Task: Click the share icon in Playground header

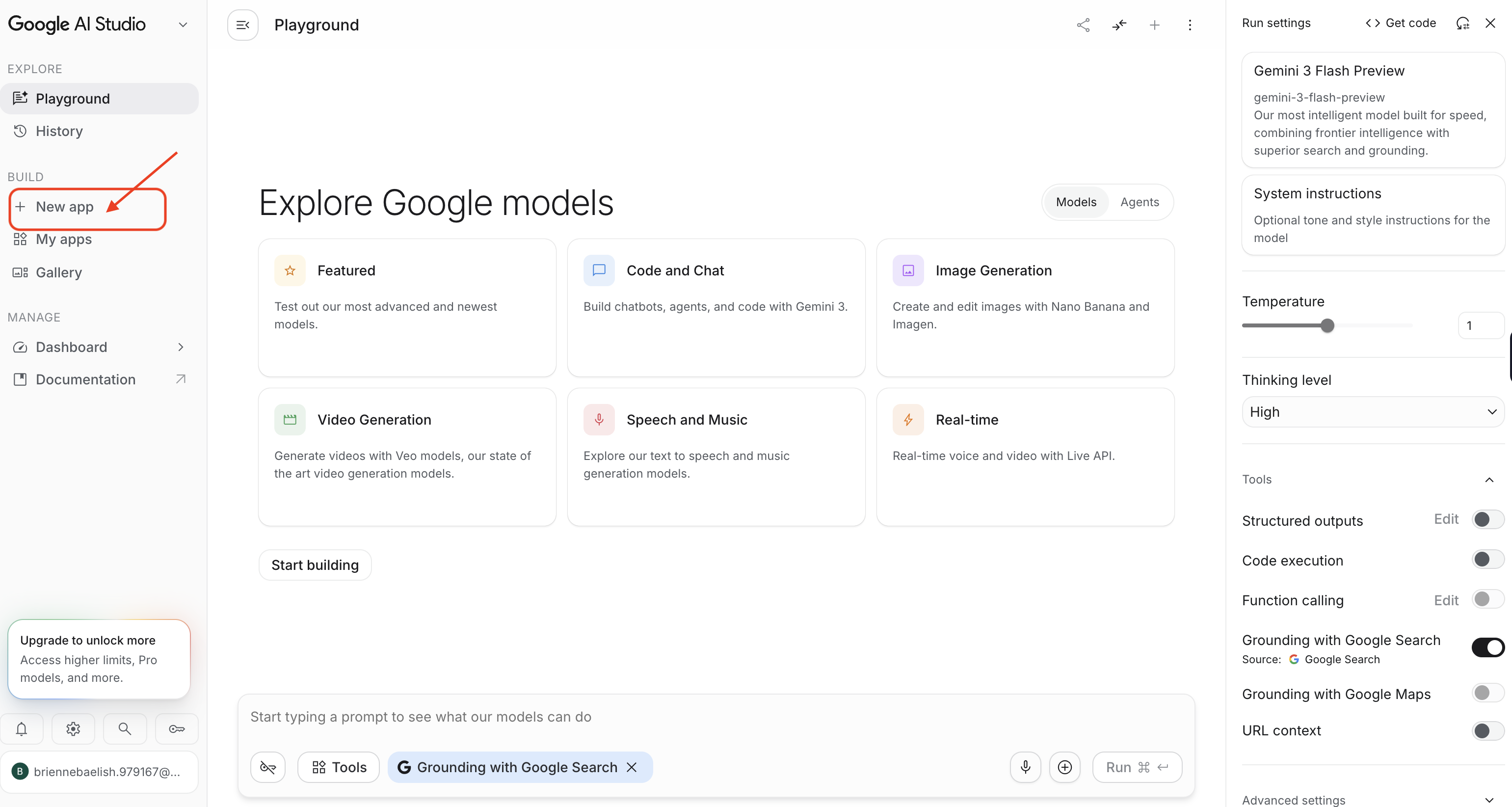Action: pyautogui.click(x=1083, y=25)
